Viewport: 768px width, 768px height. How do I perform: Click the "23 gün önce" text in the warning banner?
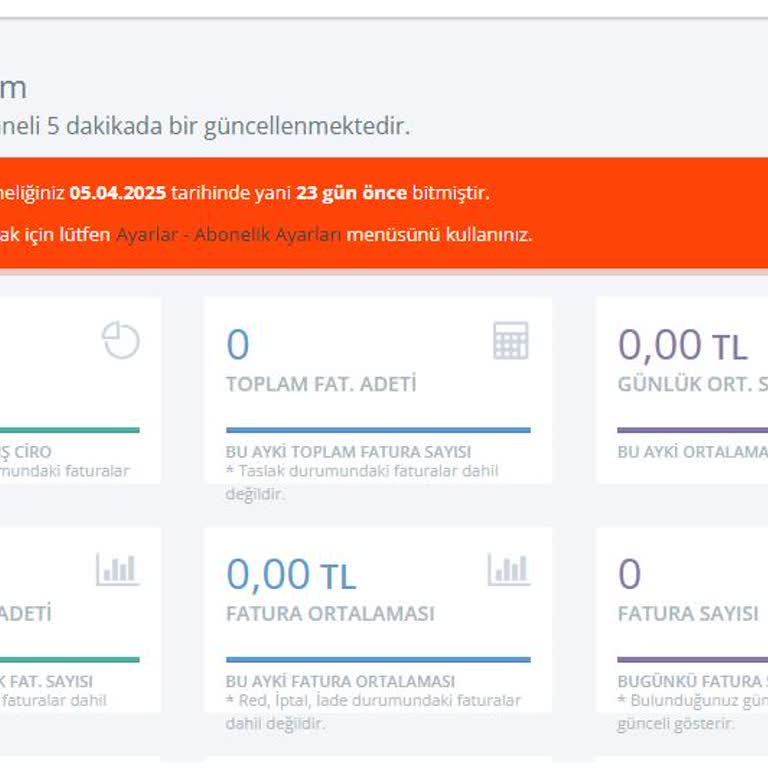[351, 193]
